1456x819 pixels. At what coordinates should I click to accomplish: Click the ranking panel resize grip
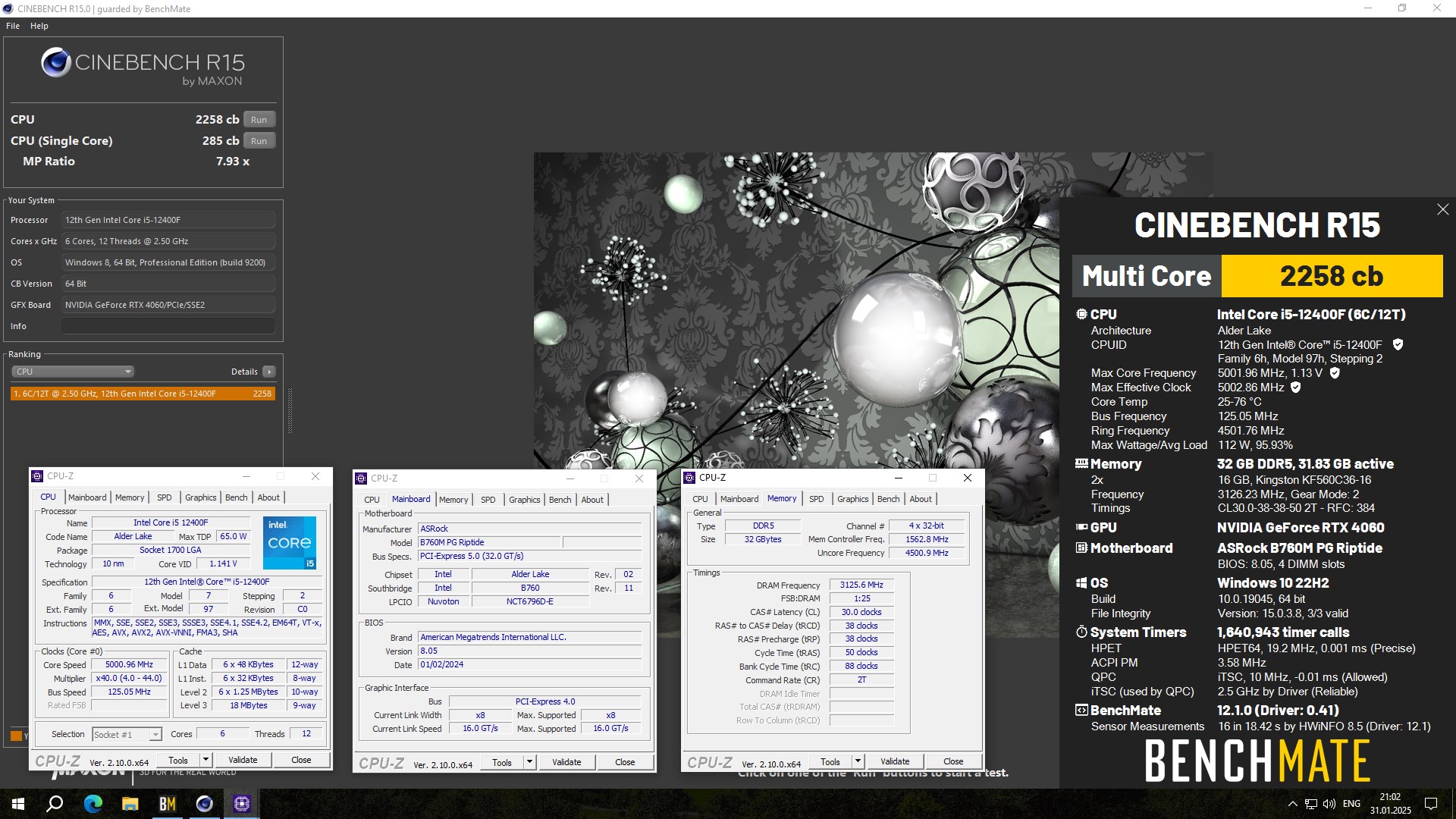[x=290, y=410]
